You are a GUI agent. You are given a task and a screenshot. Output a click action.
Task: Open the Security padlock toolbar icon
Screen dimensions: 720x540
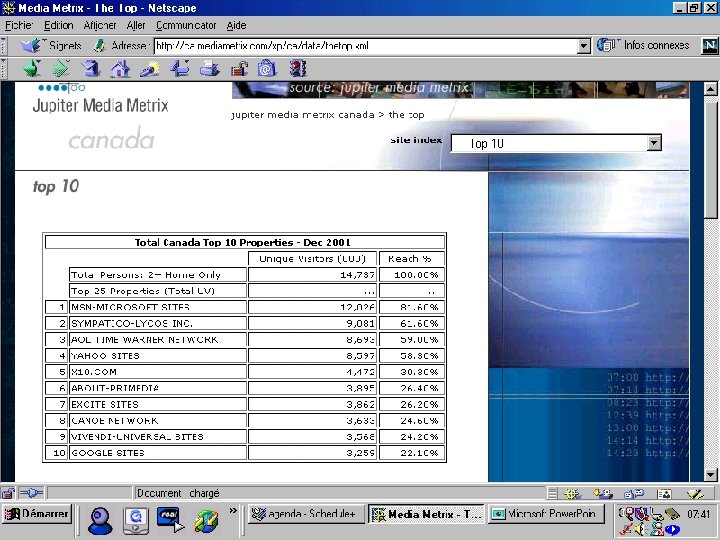pos(239,69)
